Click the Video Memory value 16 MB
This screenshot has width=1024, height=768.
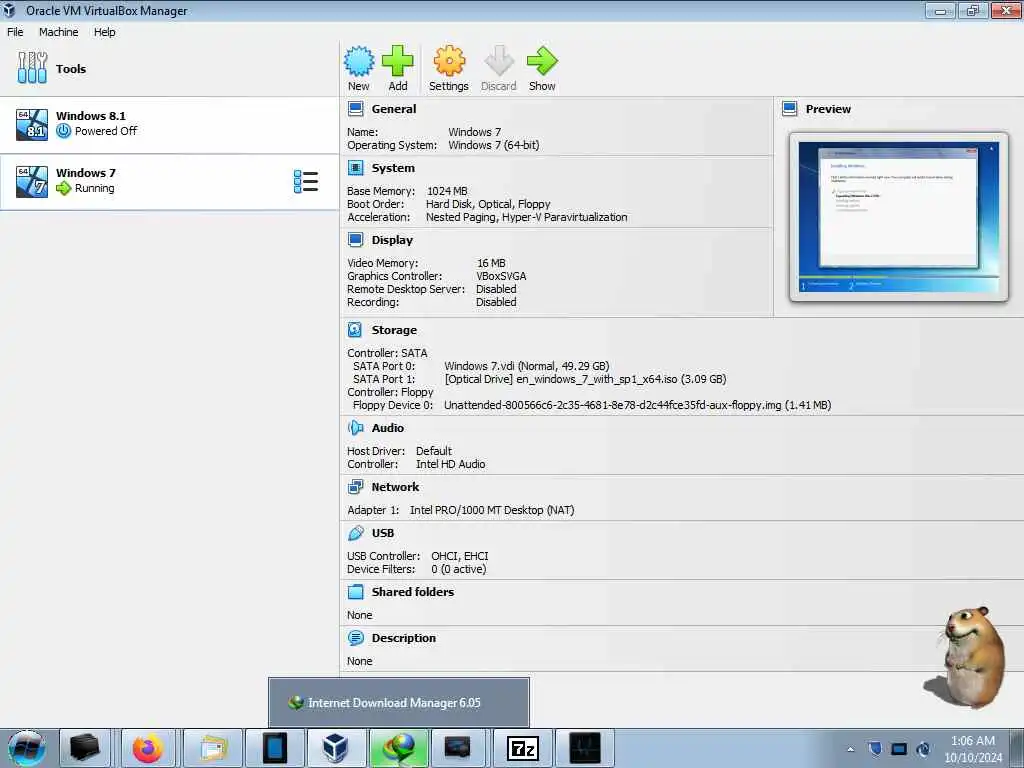coord(491,263)
